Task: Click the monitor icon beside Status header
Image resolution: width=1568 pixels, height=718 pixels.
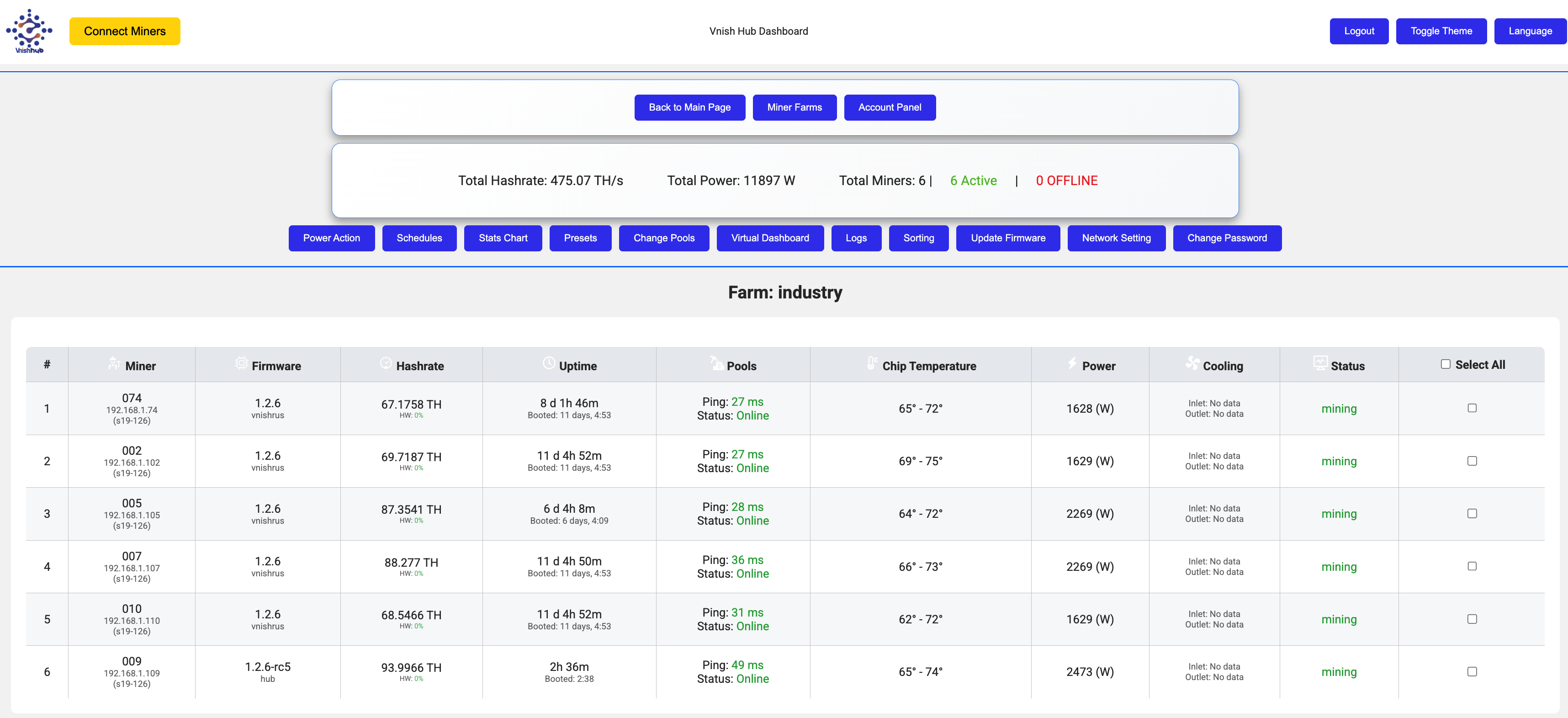Action: coord(1320,363)
